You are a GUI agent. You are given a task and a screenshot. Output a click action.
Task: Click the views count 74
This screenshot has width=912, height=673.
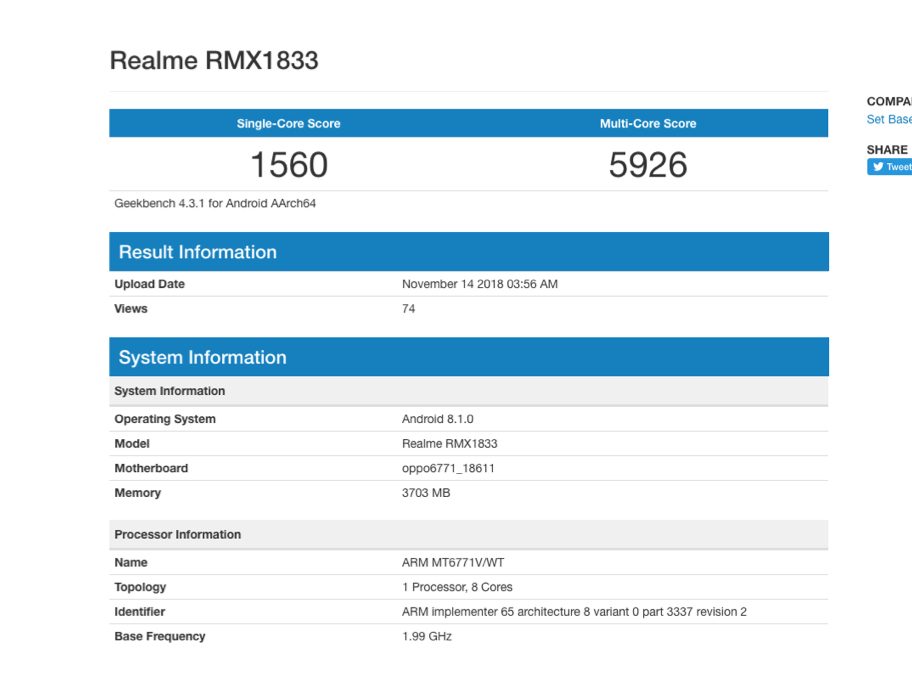click(408, 309)
